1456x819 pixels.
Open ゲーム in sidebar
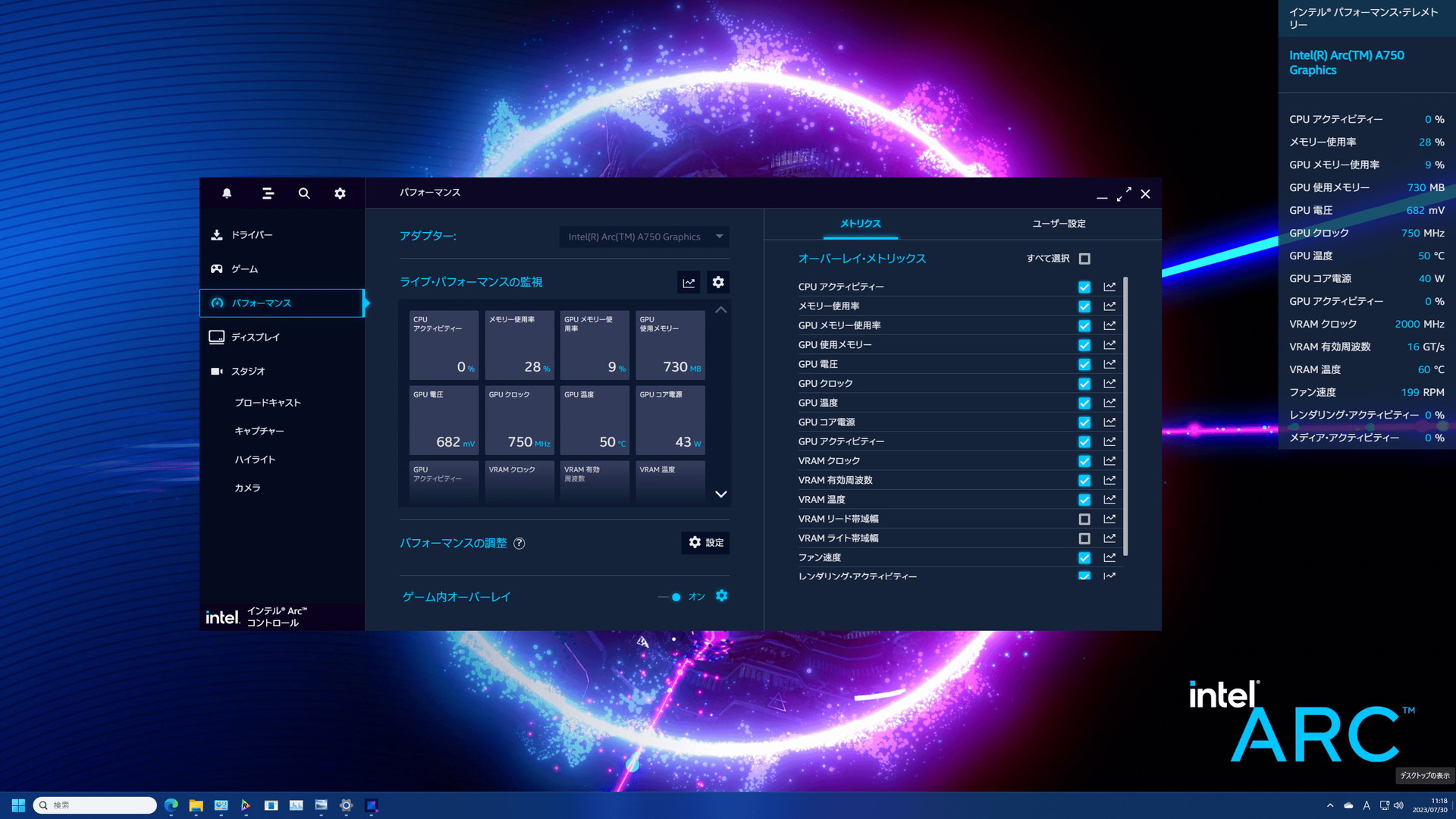pyautogui.click(x=282, y=269)
